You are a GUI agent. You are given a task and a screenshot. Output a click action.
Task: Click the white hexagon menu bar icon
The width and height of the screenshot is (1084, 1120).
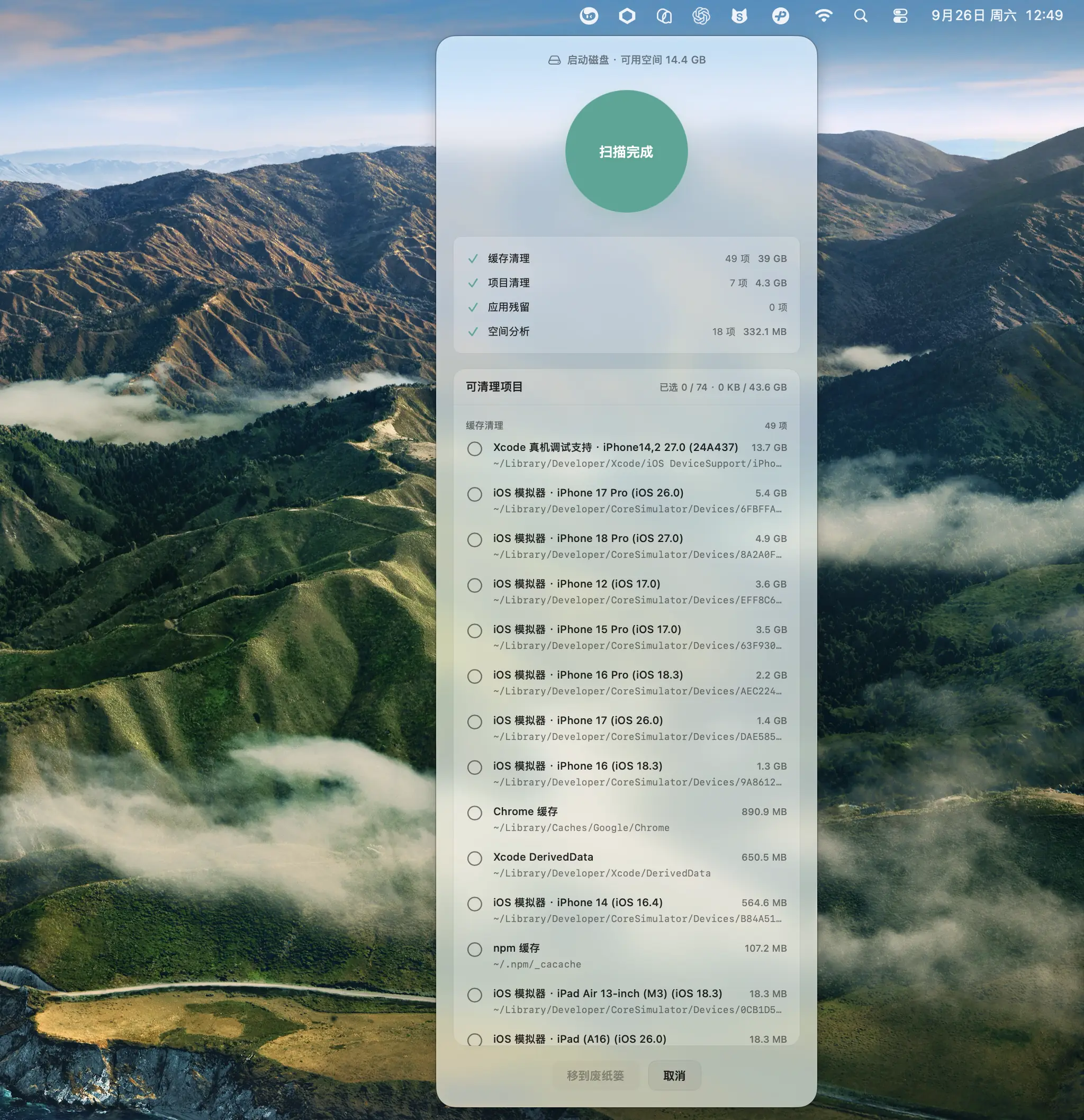(x=627, y=16)
